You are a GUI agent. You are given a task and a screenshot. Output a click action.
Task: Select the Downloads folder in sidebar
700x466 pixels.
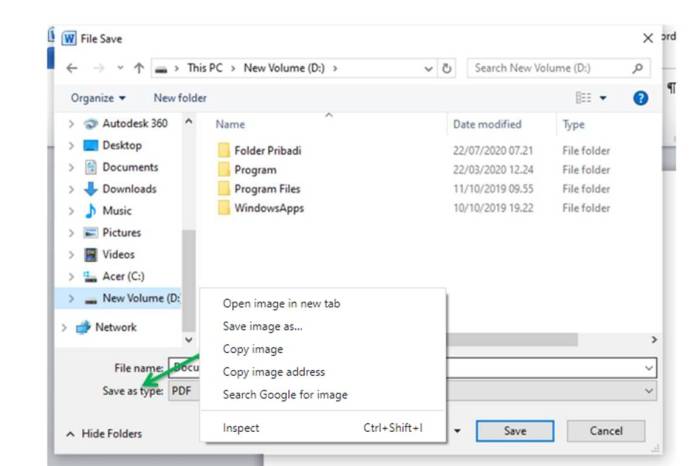pyautogui.click(x=129, y=189)
